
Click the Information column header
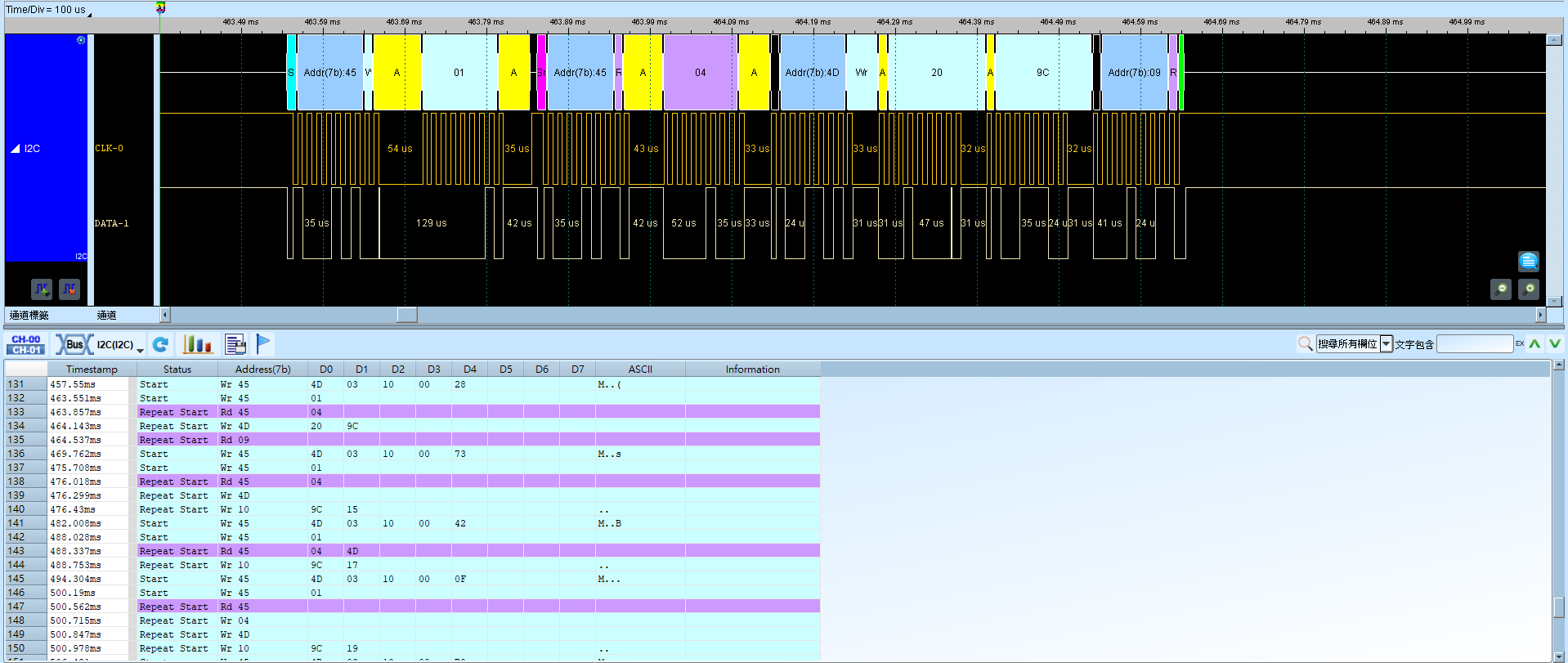(753, 370)
